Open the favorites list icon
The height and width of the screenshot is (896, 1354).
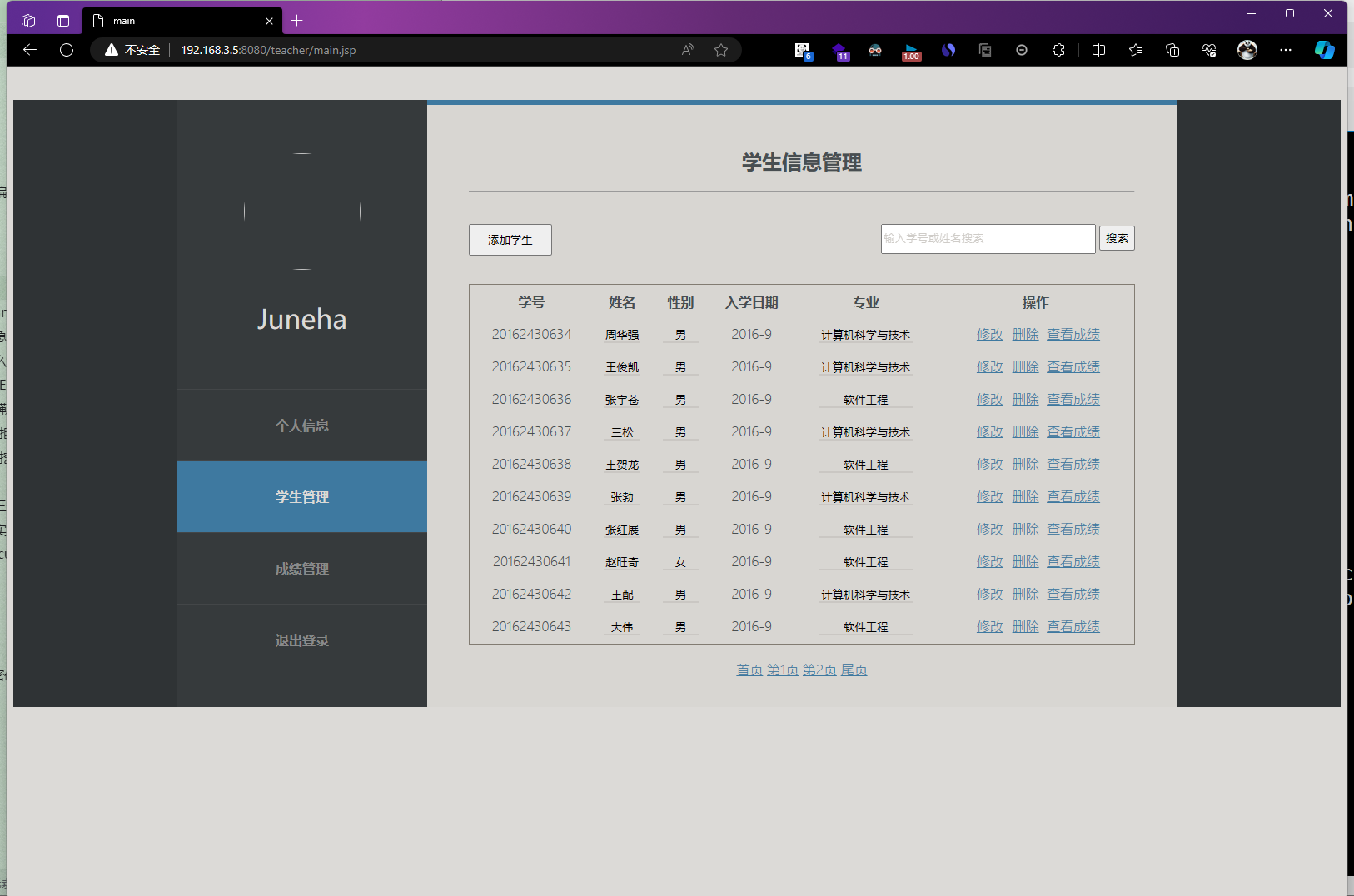[x=1136, y=50]
